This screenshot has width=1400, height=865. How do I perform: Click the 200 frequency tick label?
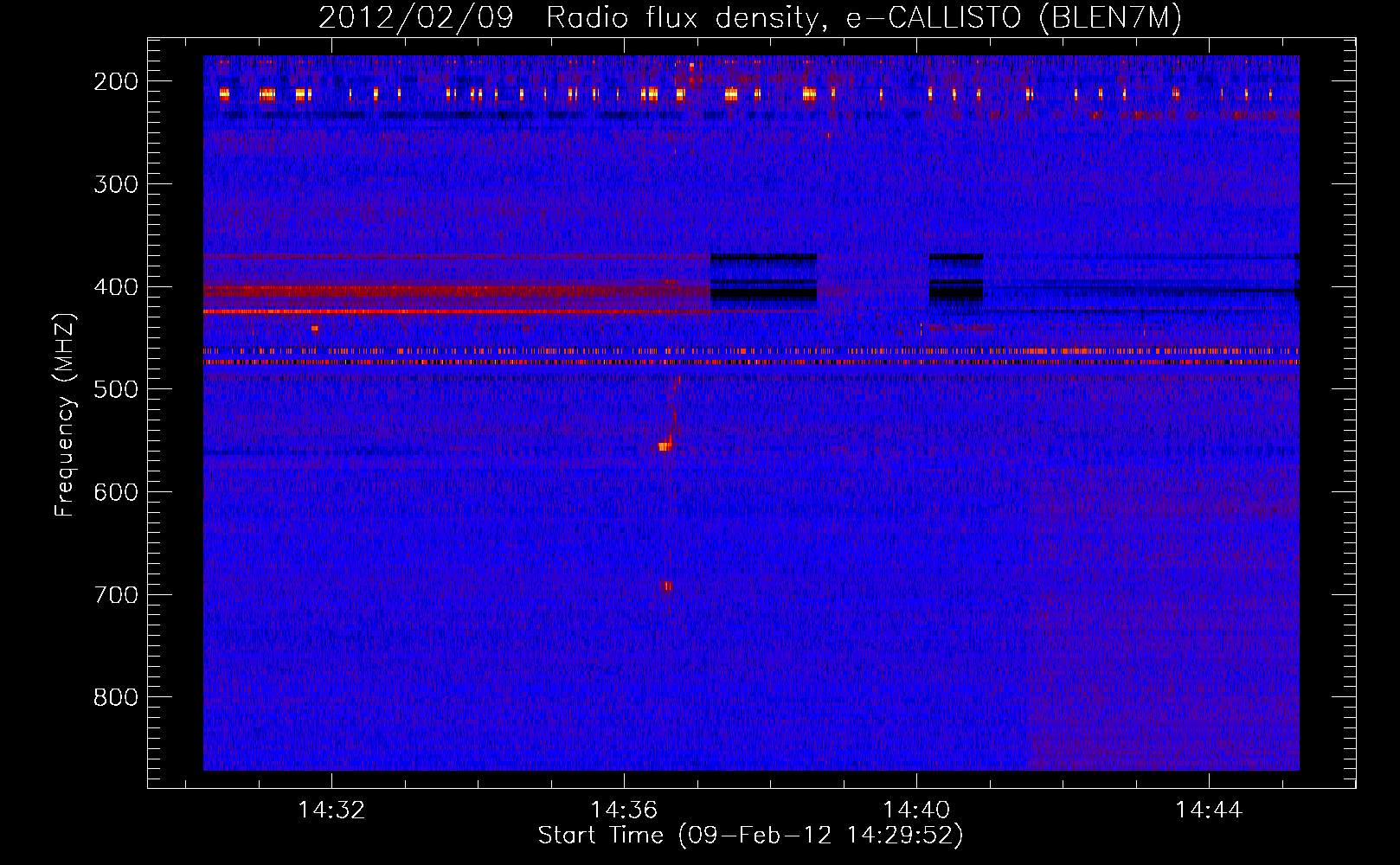[x=116, y=81]
